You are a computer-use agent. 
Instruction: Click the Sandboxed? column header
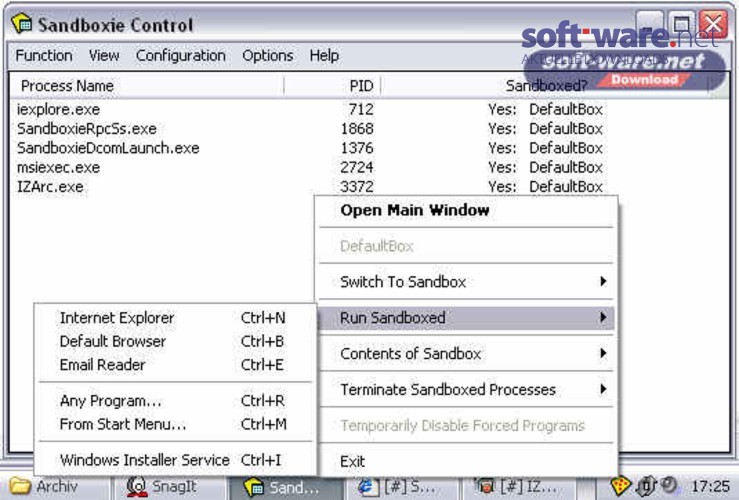(x=545, y=86)
